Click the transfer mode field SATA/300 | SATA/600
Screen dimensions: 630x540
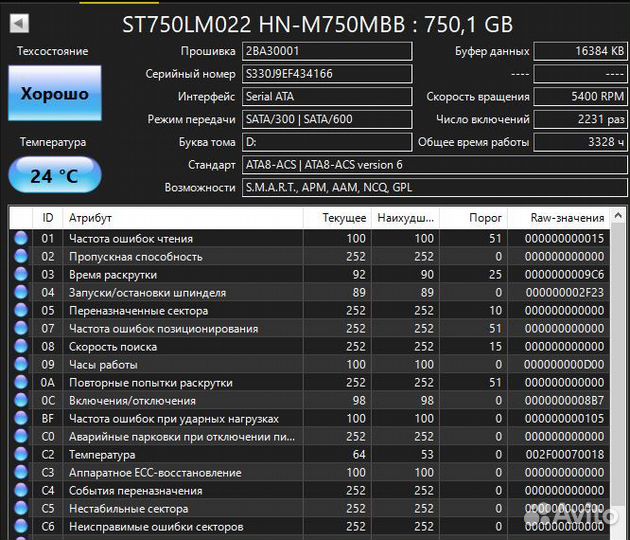pyautogui.click(x=327, y=119)
